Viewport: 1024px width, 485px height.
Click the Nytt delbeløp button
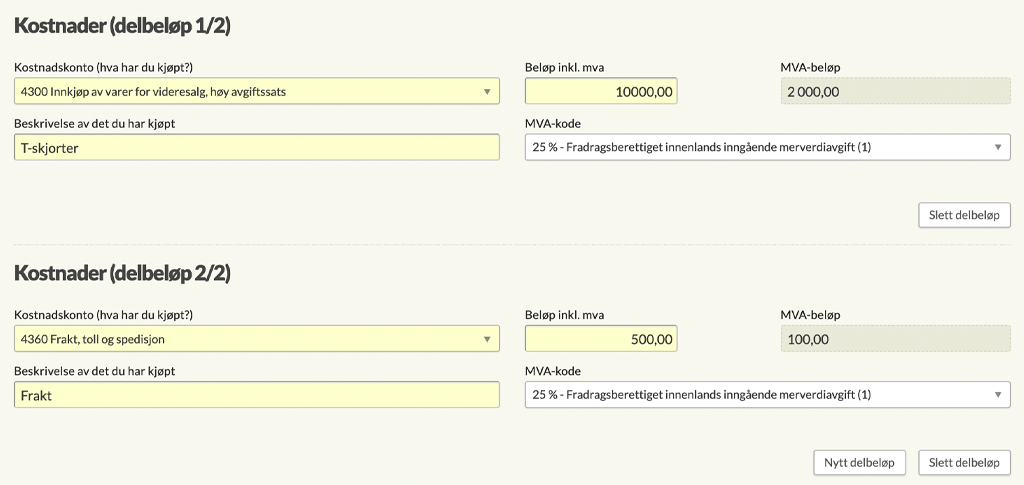point(859,463)
